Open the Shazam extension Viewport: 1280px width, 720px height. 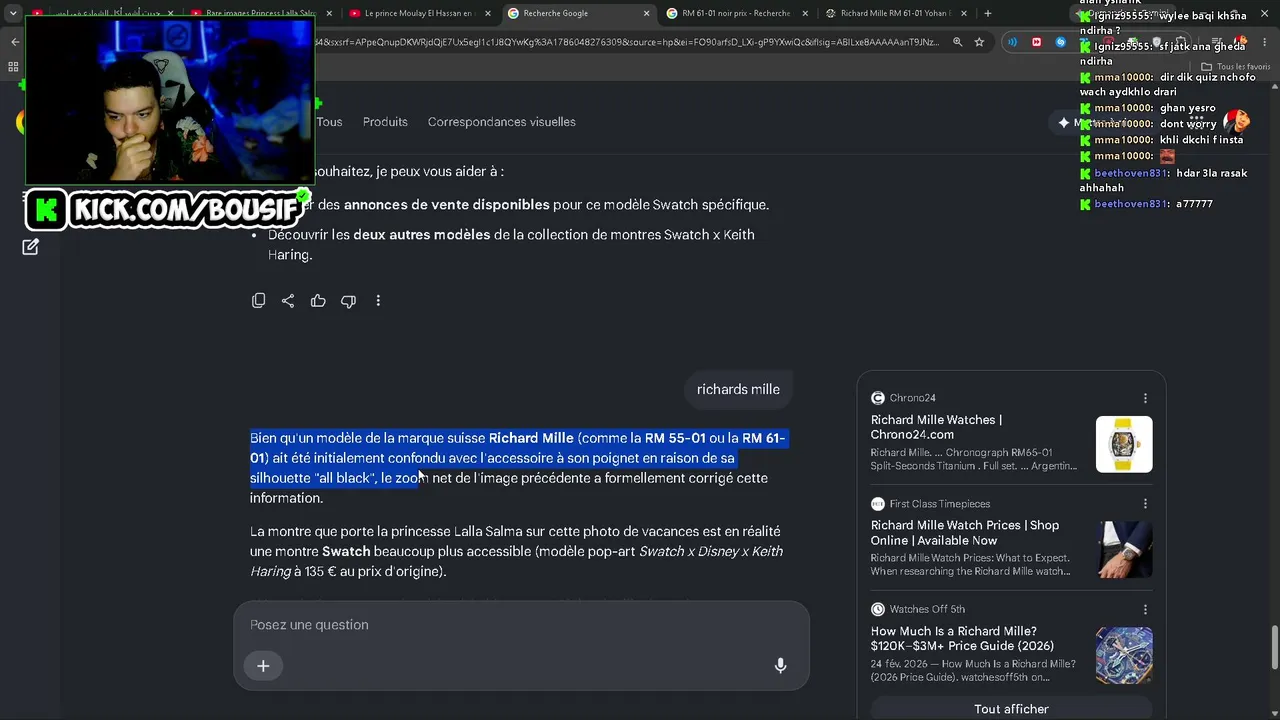click(x=1061, y=42)
